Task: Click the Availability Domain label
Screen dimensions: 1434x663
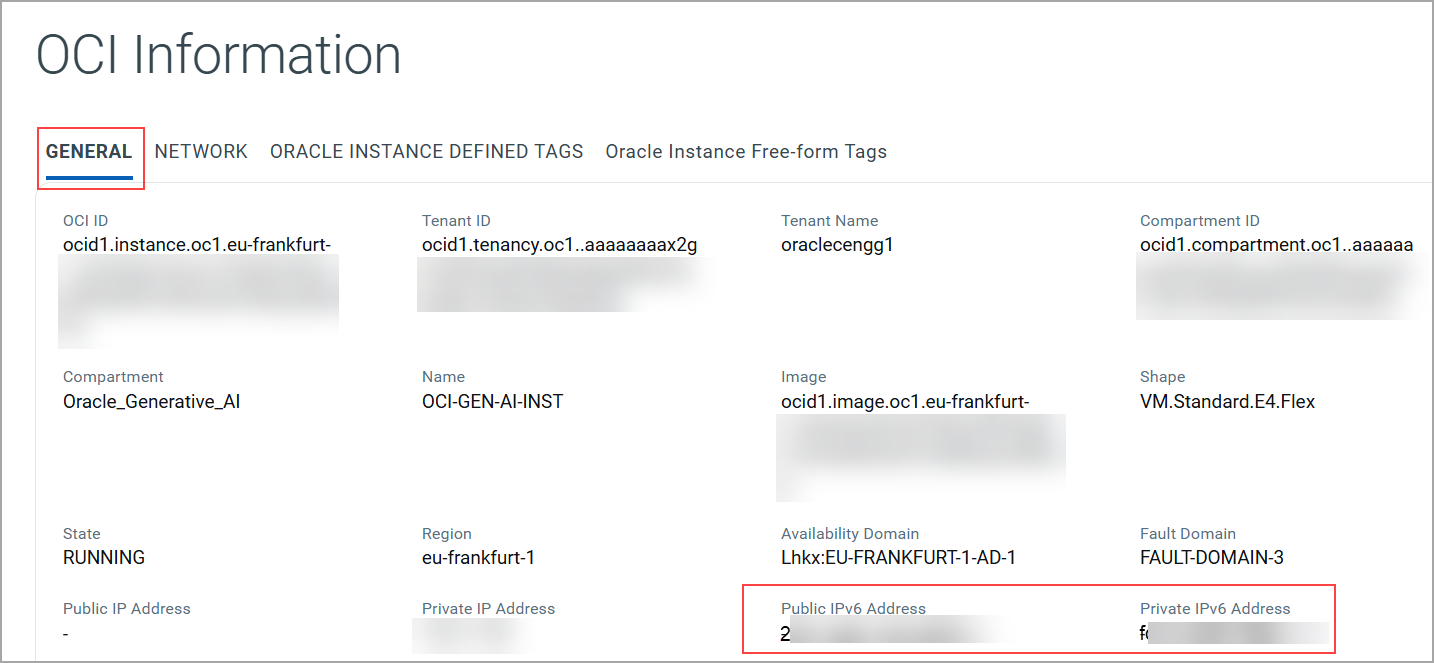Action: pos(850,534)
